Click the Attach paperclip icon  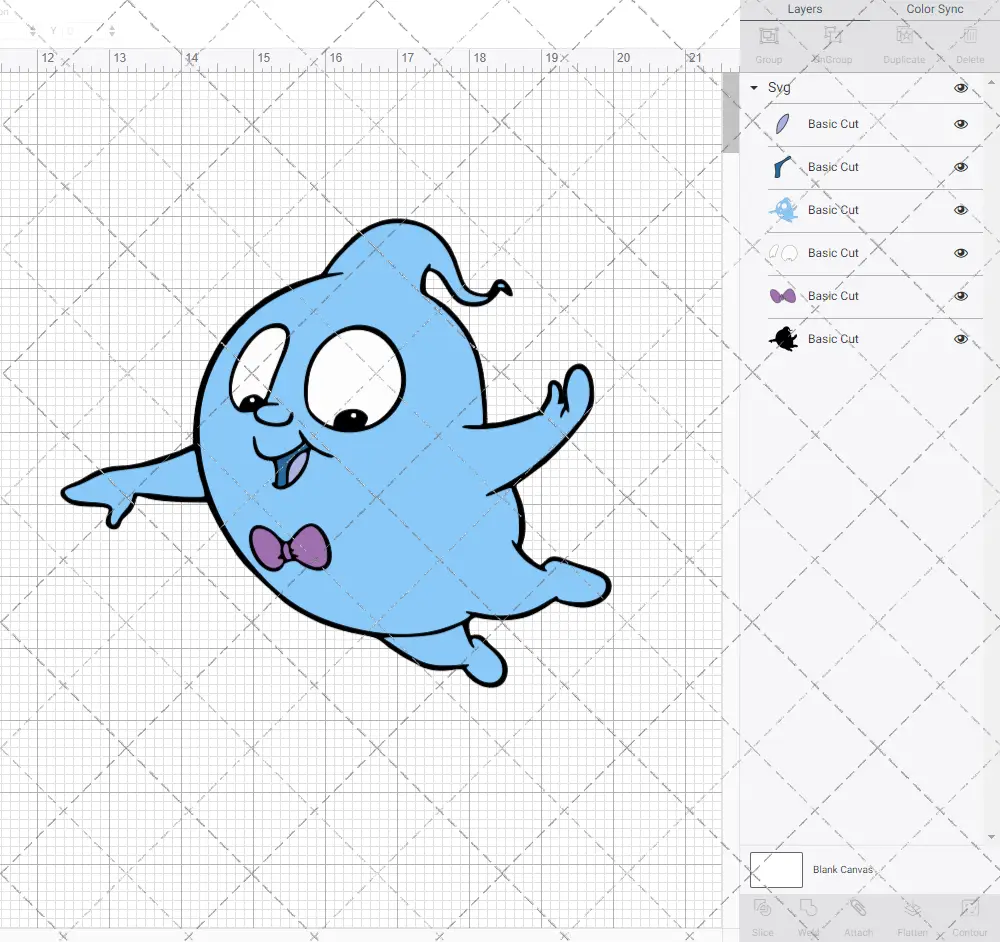click(x=858, y=915)
